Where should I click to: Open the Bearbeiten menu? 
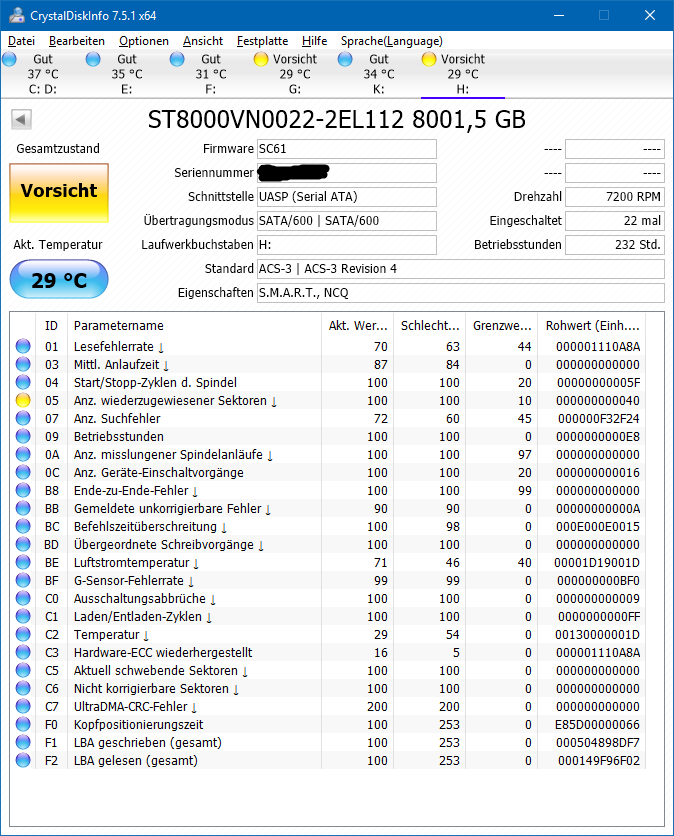point(77,41)
